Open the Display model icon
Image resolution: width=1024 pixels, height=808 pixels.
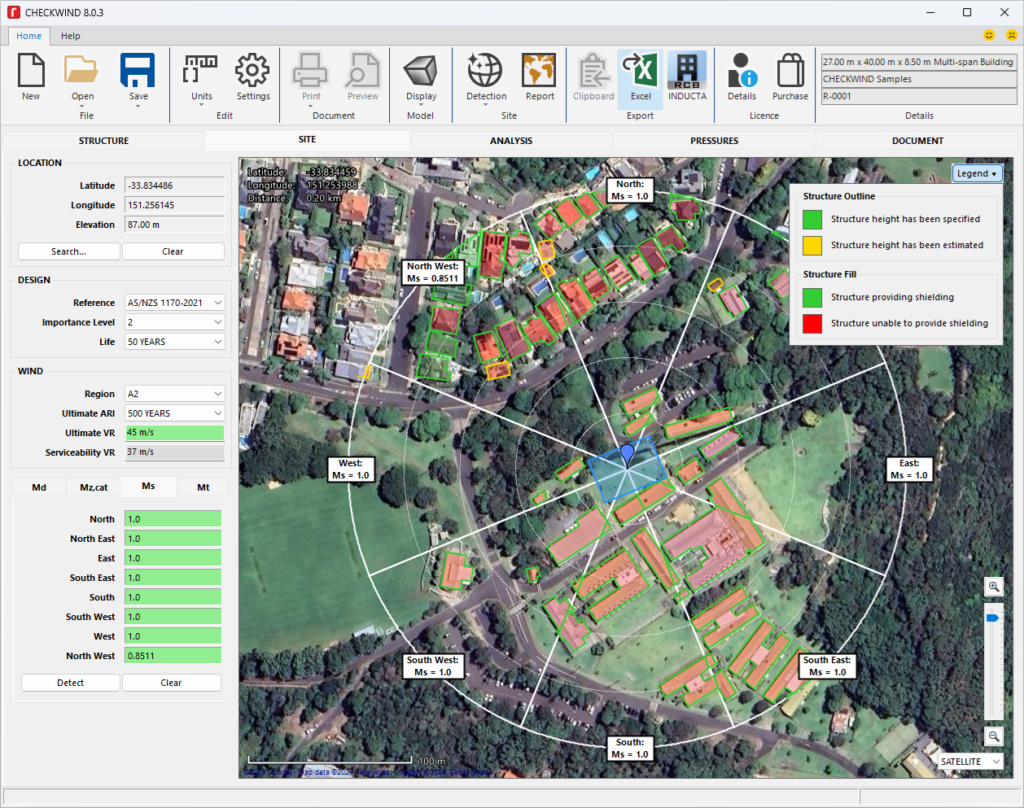[421, 71]
